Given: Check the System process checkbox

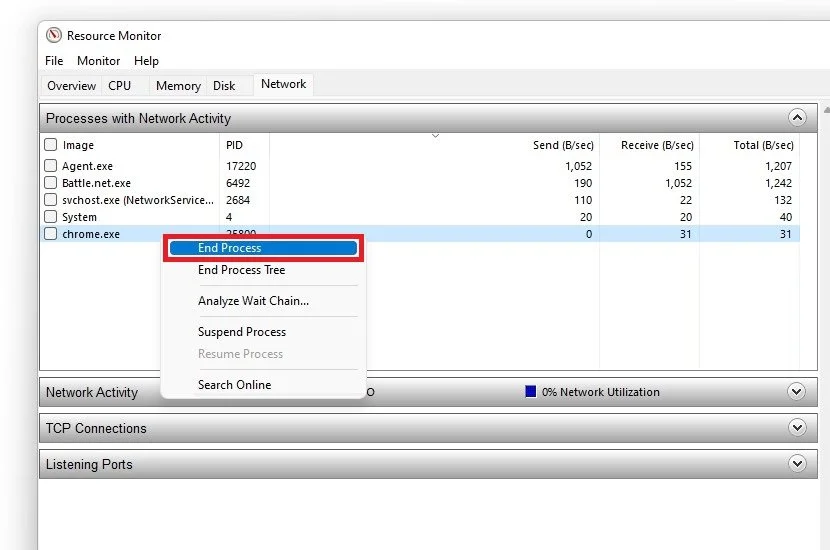Looking at the screenshot, I should tap(50, 217).
